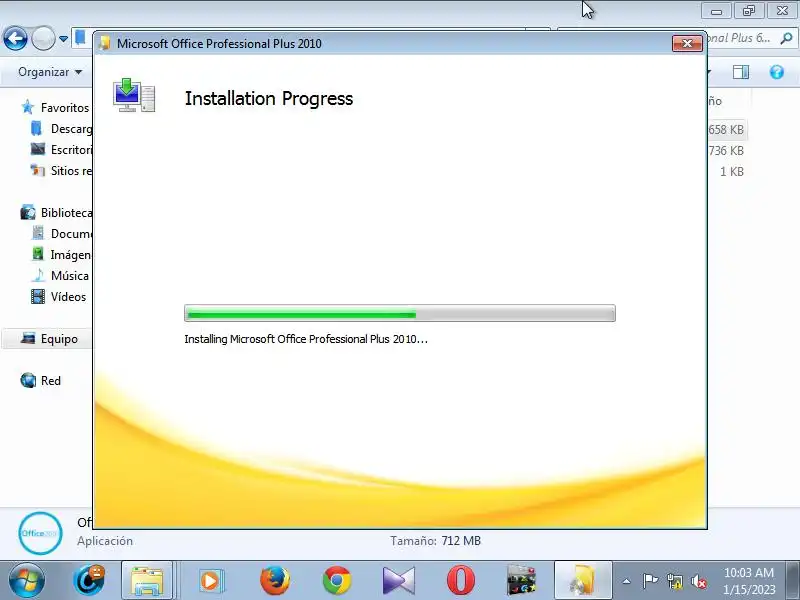Close the Office 2010 installer dialog

687,43
